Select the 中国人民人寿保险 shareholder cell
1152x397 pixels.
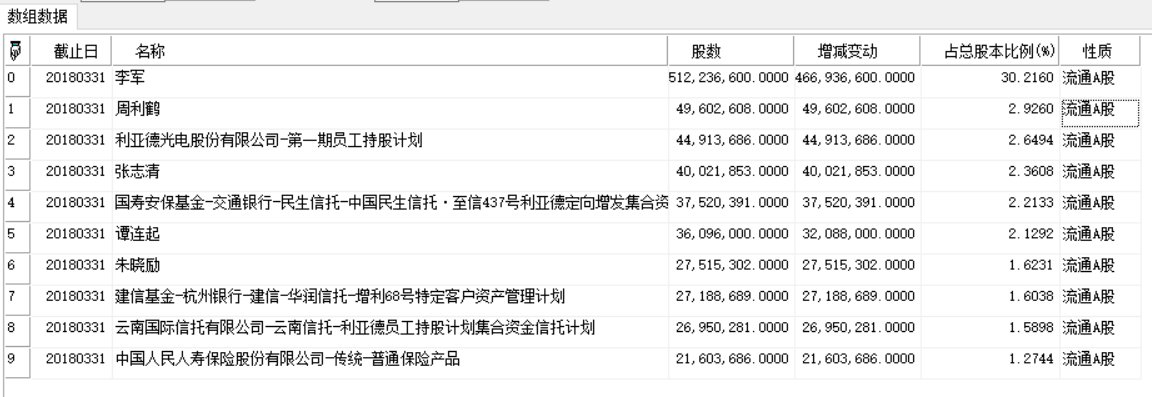[390, 360]
